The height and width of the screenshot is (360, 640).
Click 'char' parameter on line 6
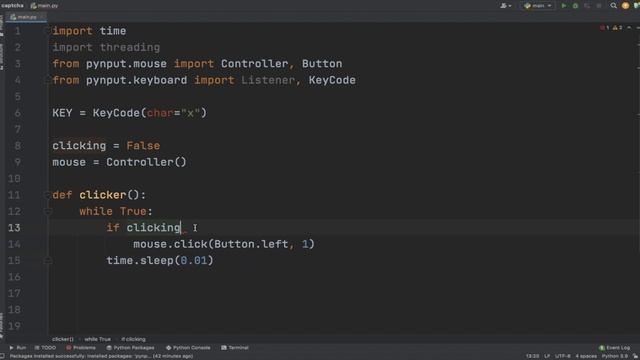click(160, 113)
